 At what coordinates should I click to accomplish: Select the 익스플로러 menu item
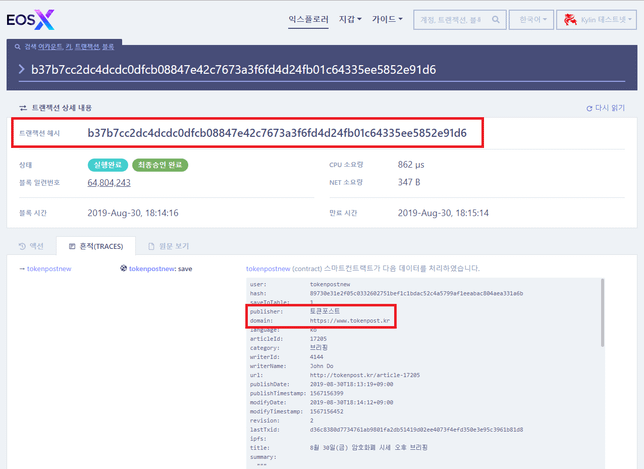[308, 19]
